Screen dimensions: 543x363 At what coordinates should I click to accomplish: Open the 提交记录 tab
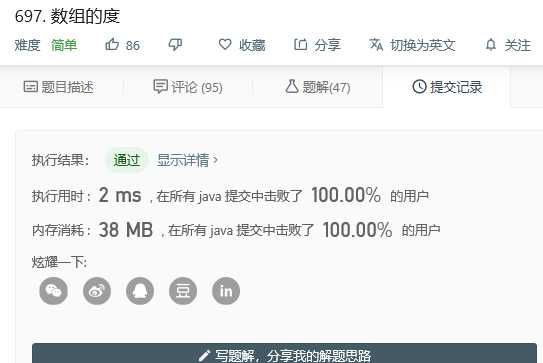[x=447, y=87]
